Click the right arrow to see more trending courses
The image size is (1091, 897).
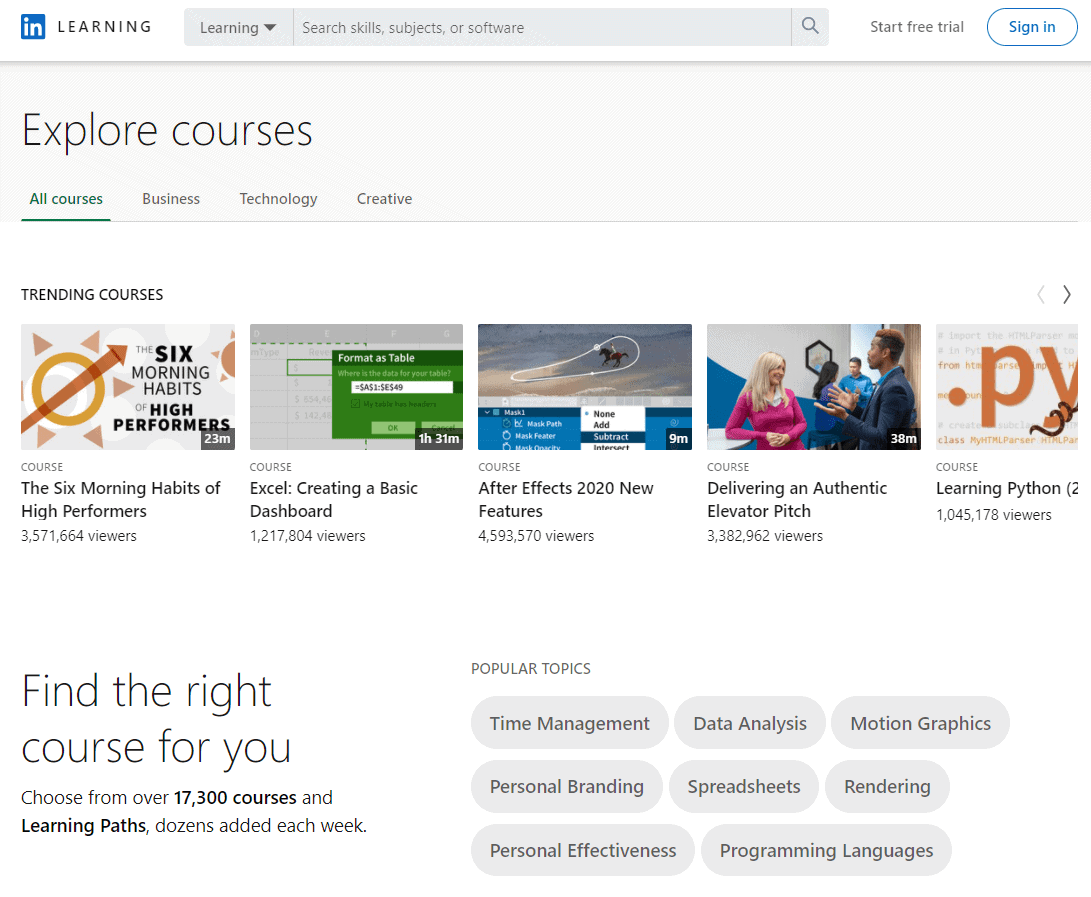[1066, 294]
